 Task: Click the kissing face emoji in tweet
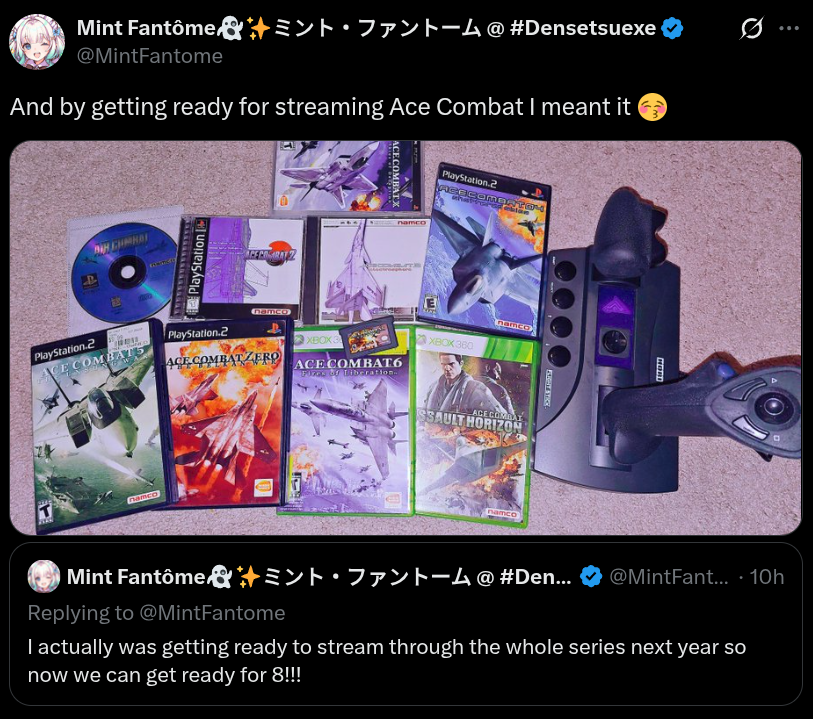coord(652,107)
